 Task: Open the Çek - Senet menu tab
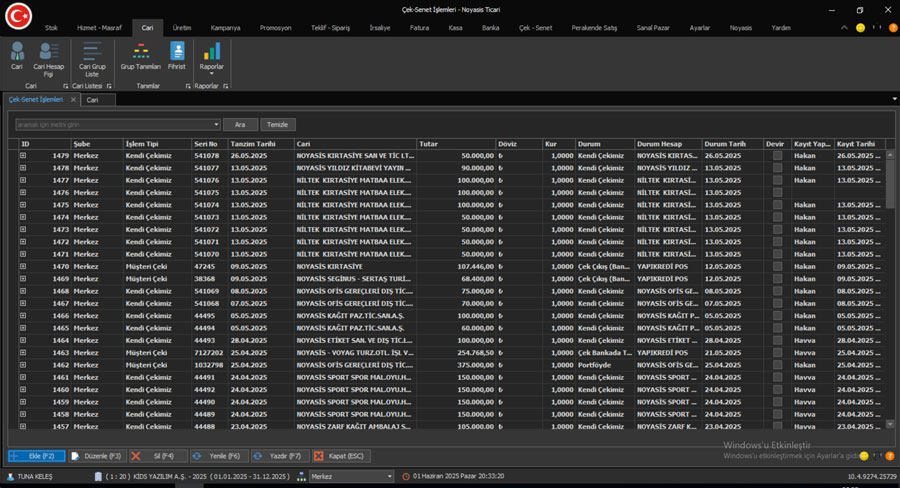536,28
